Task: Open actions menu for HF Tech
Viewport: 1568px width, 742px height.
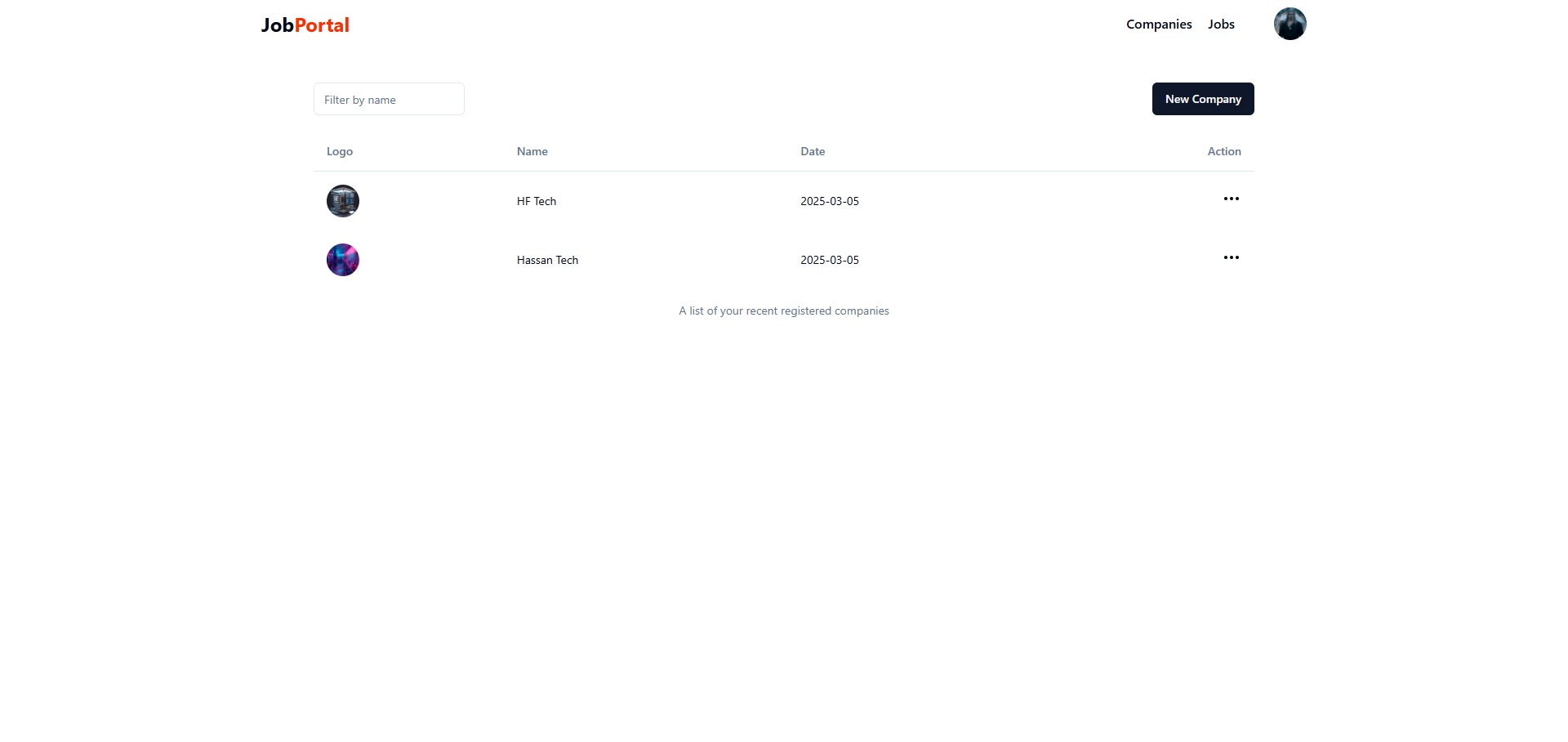Action: (x=1231, y=199)
